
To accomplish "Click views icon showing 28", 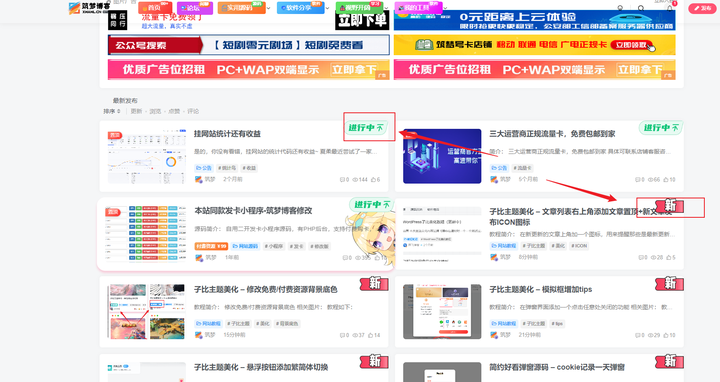I will (654, 258).
